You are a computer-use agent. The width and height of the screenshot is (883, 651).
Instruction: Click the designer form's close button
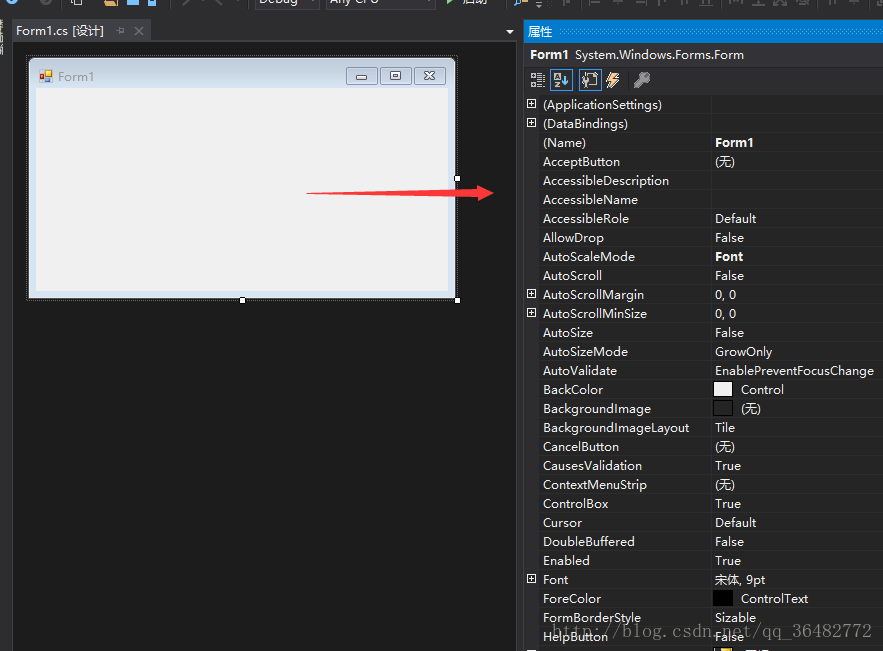click(430, 76)
